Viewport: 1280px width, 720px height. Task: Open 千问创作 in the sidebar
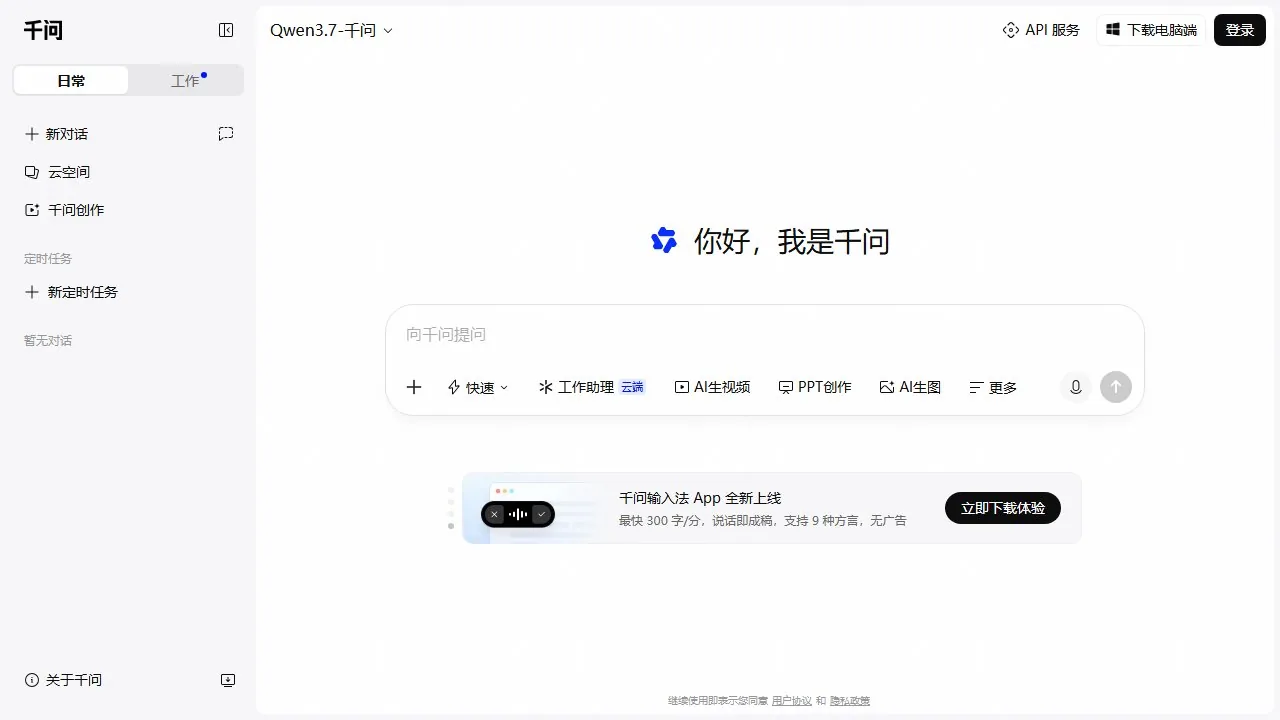click(x=64, y=210)
